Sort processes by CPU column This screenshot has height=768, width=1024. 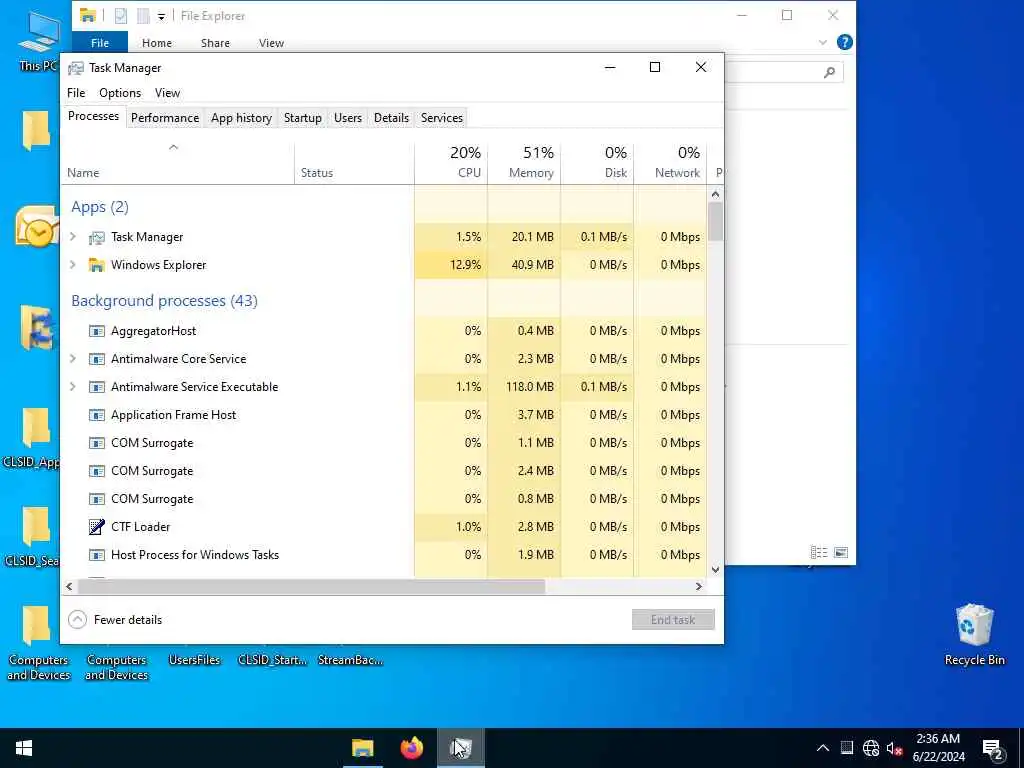click(451, 163)
